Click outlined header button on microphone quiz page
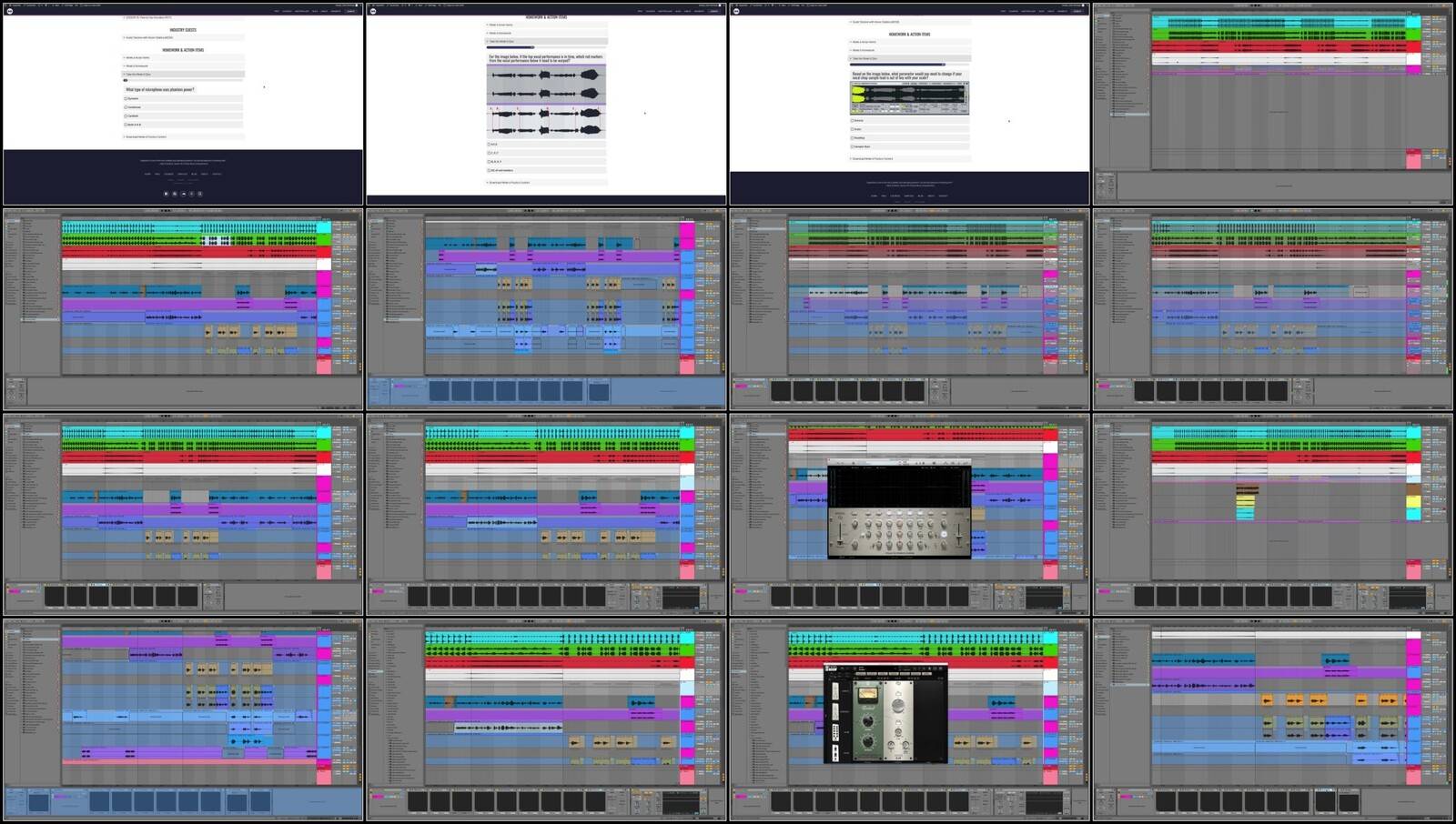 click(x=350, y=11)
